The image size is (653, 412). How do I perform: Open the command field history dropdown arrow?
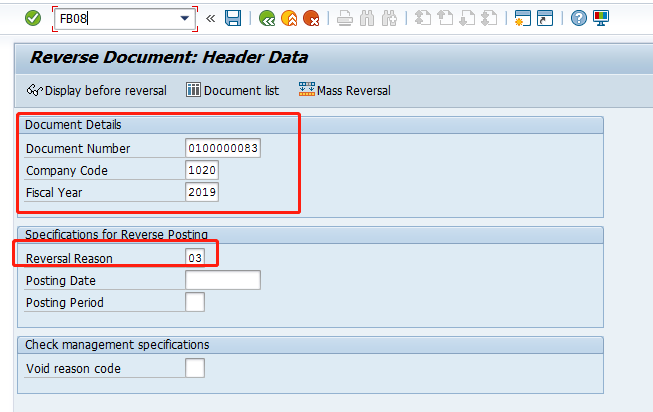coord(184,18)
